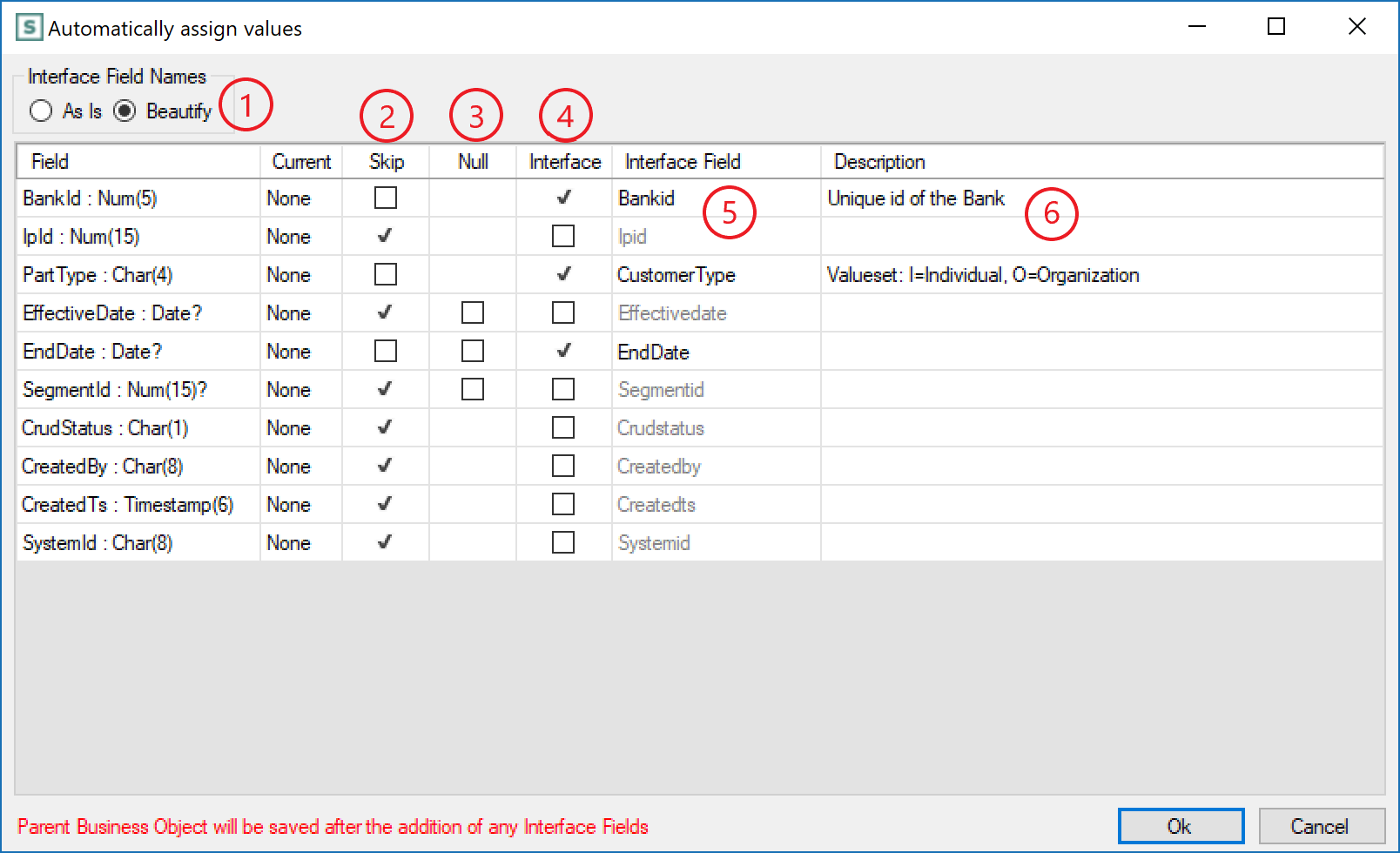Check the Null checkbox for EndDate
Image resolution: width=1400 pixels, height=853 pixels.
pyautogui.click(x=473, y=351)
